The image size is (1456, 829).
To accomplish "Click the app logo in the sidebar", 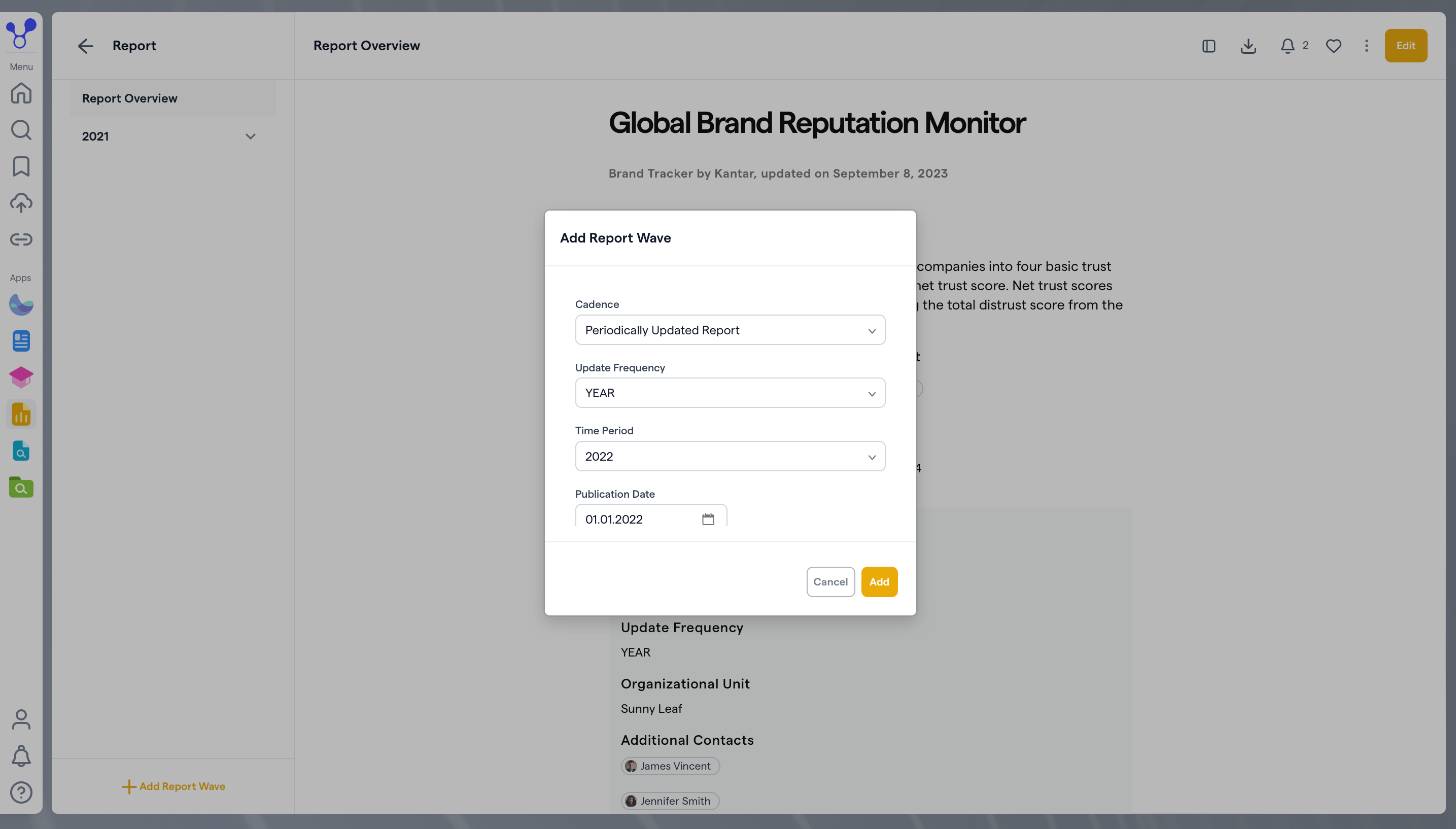I will [x=21, y=33].
